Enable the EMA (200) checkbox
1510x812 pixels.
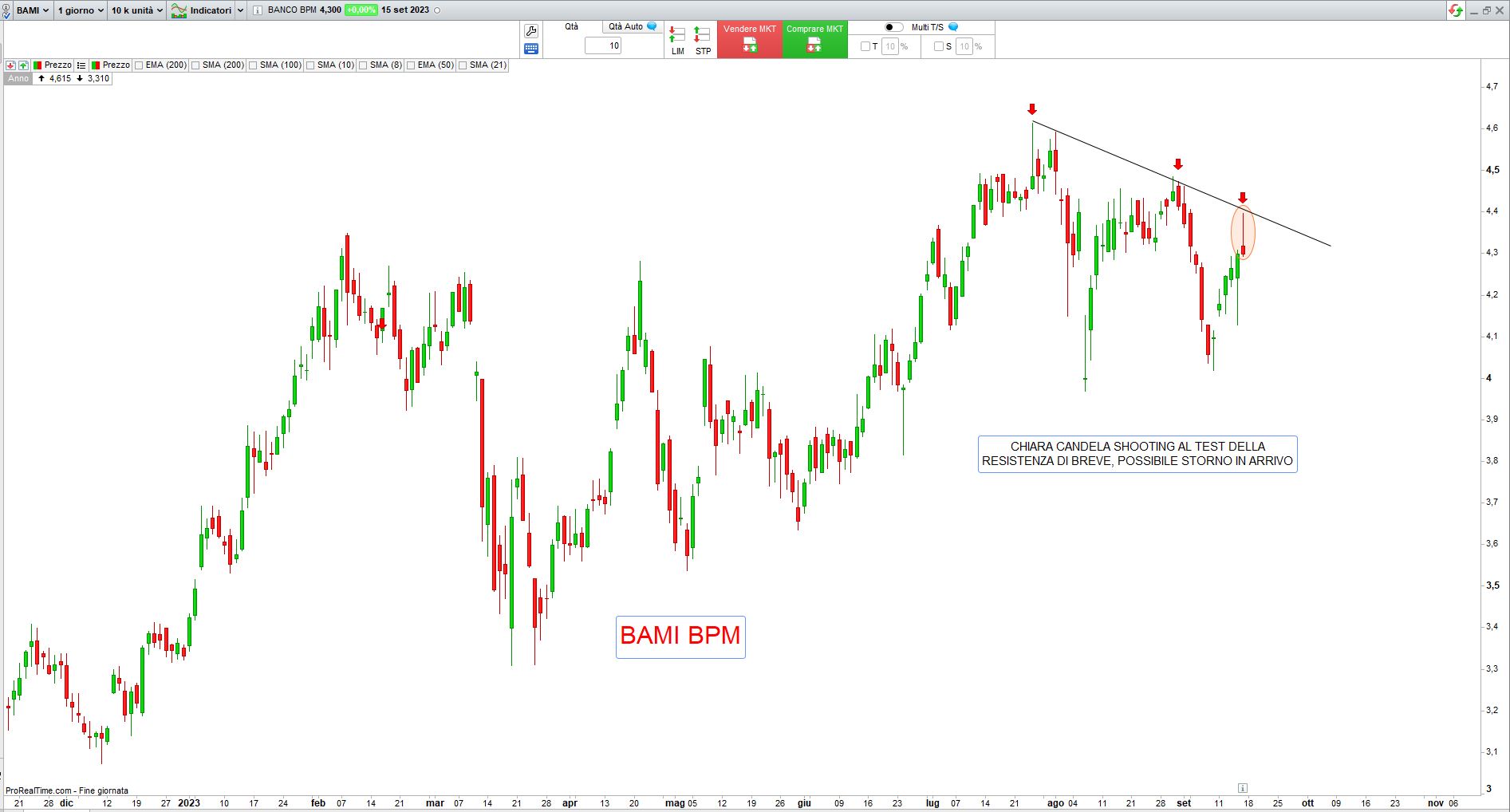140,65
